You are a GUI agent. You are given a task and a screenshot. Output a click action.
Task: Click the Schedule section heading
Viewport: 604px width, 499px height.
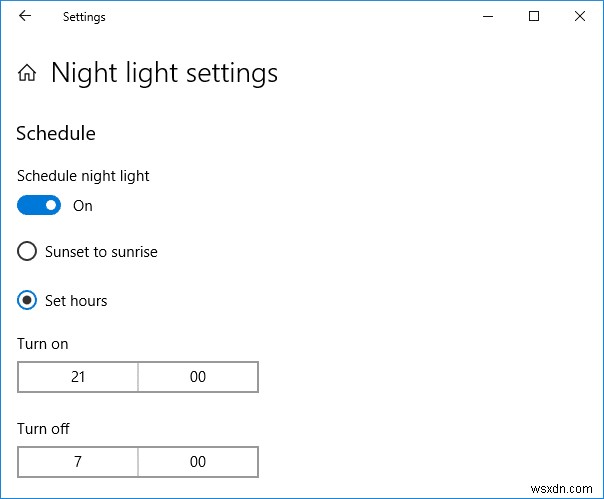click(56, 133)
